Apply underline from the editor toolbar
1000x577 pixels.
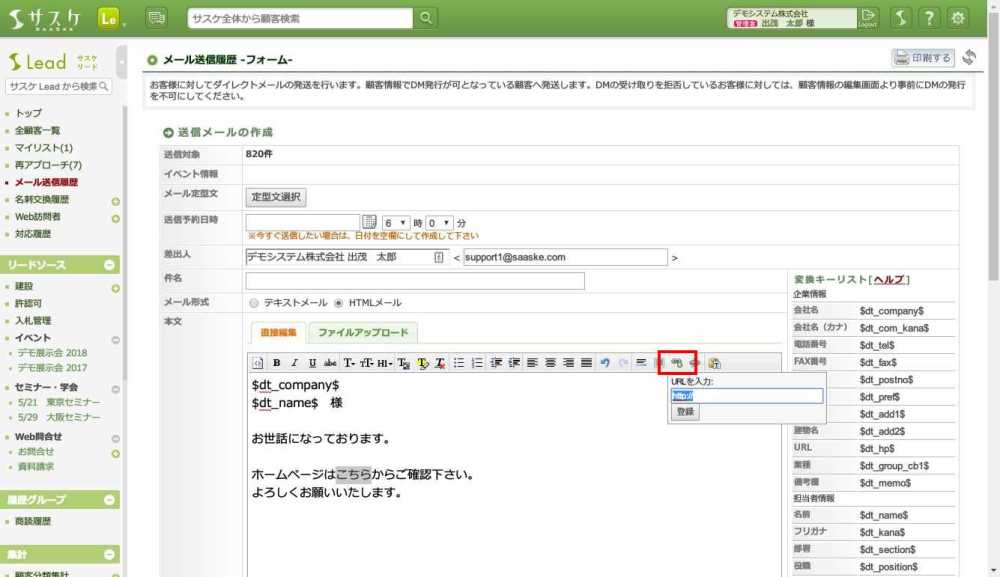(x=312, y=363)
